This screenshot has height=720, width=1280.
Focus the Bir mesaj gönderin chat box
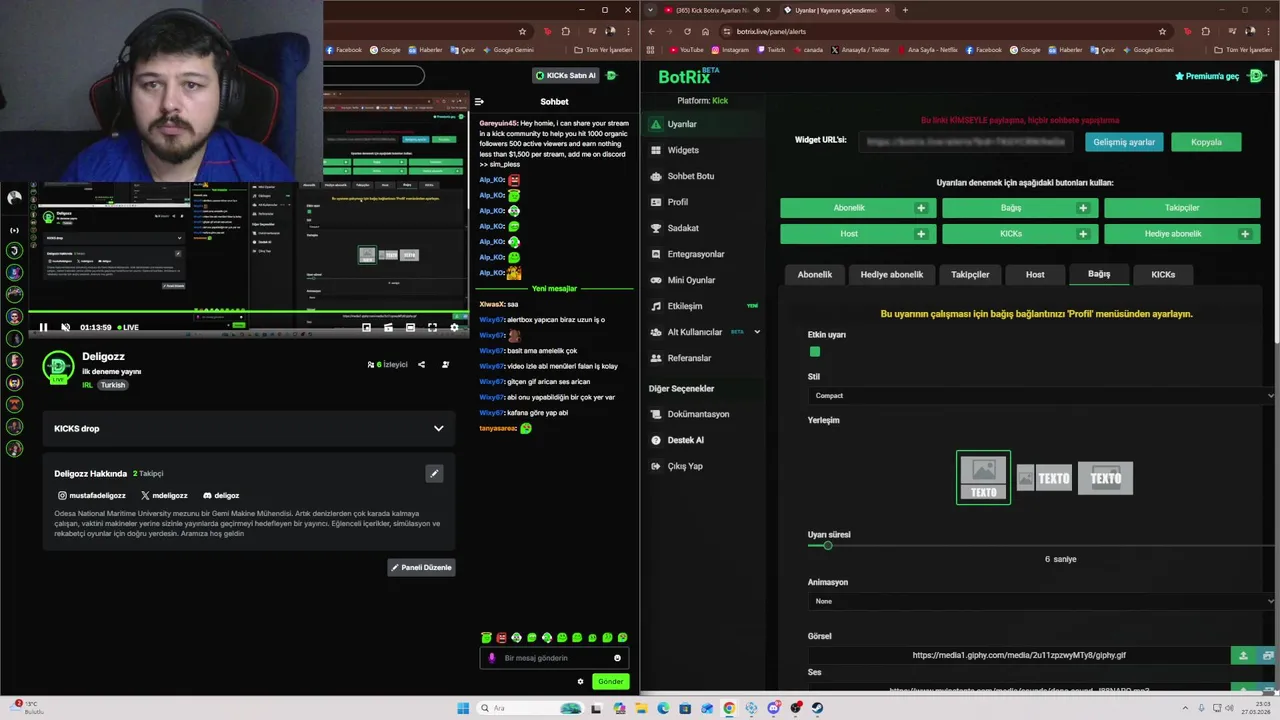(x=554, y=658)
